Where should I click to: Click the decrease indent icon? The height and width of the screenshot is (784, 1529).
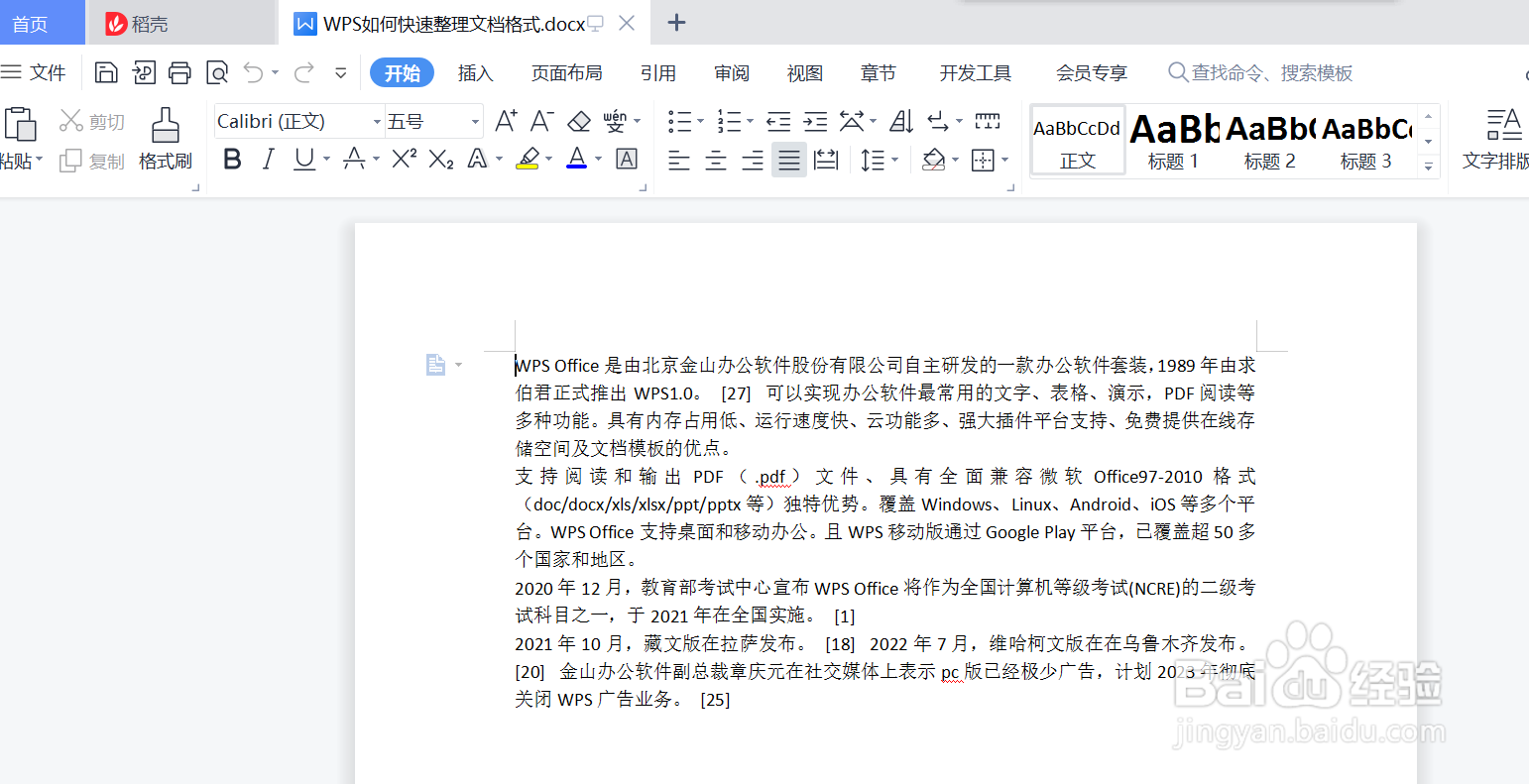pyautogui.click(x=778, y=120)
